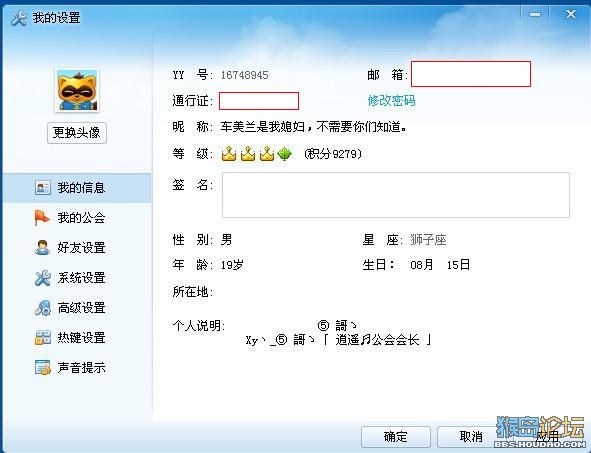Click the 更换头像 button

click(x=77, y=133)
